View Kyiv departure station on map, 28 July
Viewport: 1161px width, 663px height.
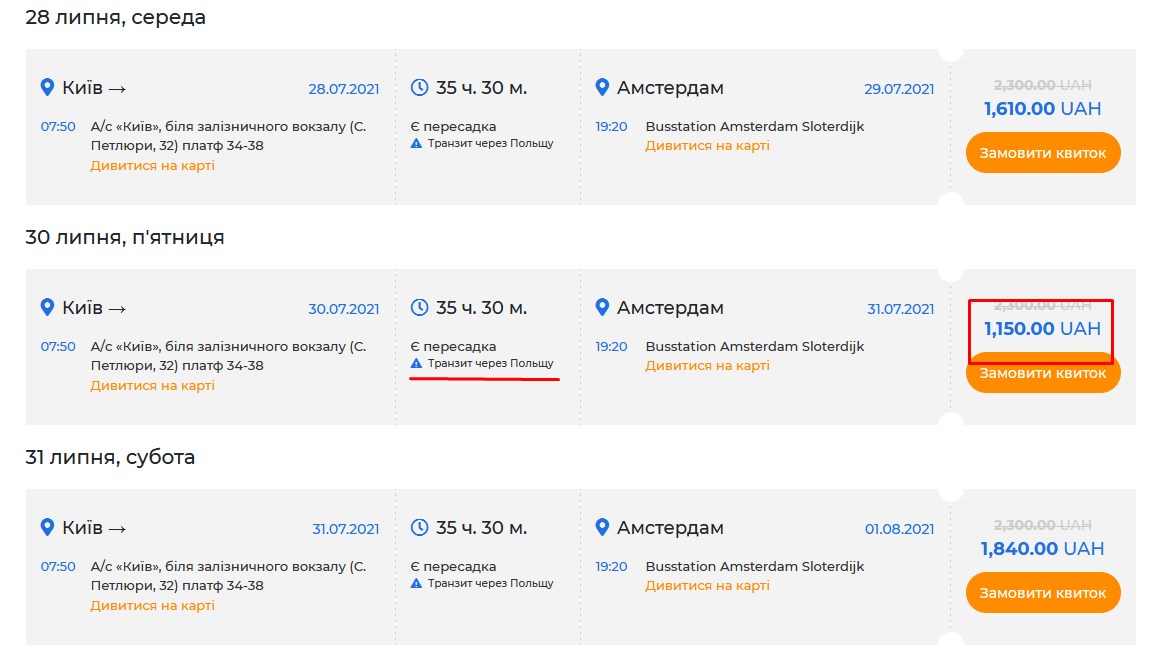point(152,166)
